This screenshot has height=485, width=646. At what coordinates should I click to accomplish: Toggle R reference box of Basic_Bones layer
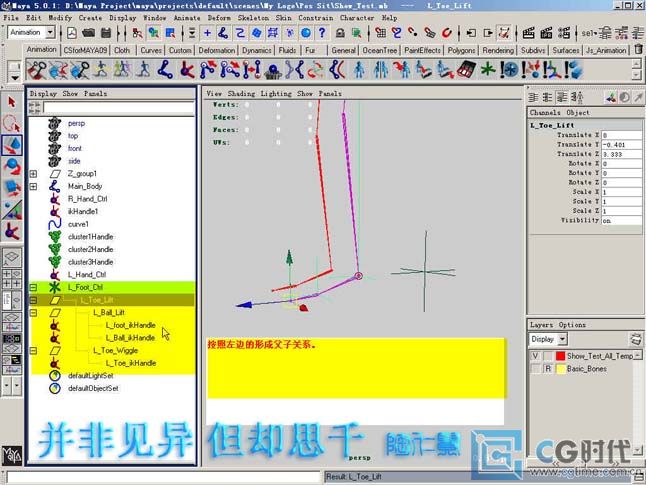pos(548,368)
